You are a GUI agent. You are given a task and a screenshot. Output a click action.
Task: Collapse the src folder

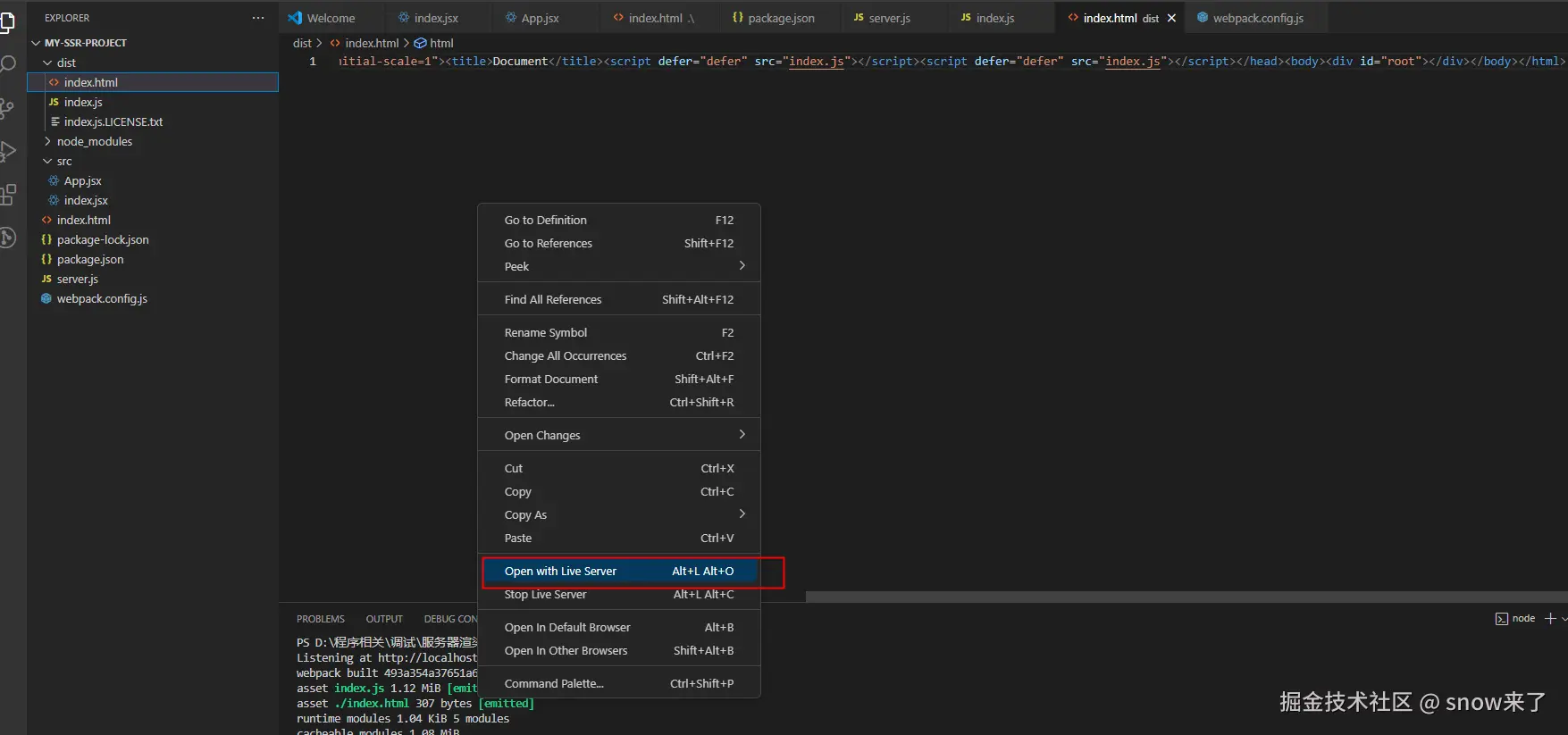point(47,161)
